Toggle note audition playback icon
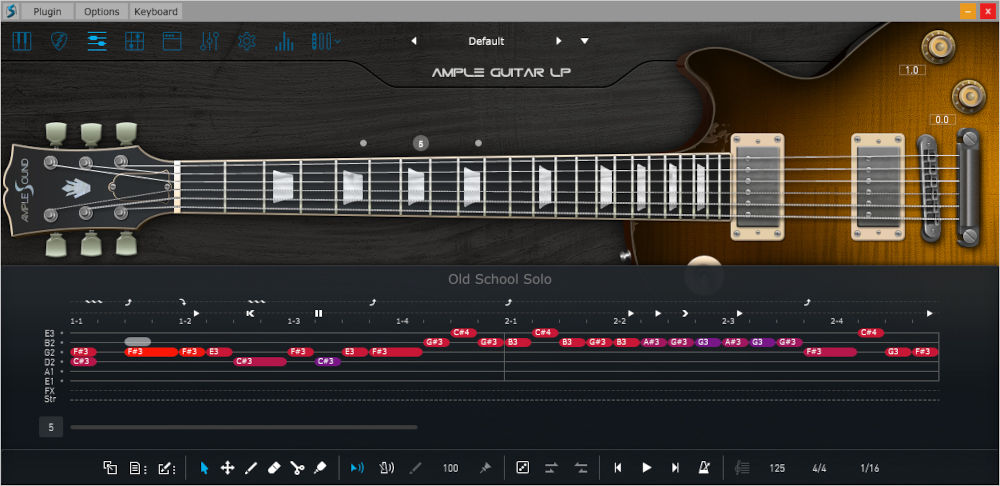 coord(357,468)
